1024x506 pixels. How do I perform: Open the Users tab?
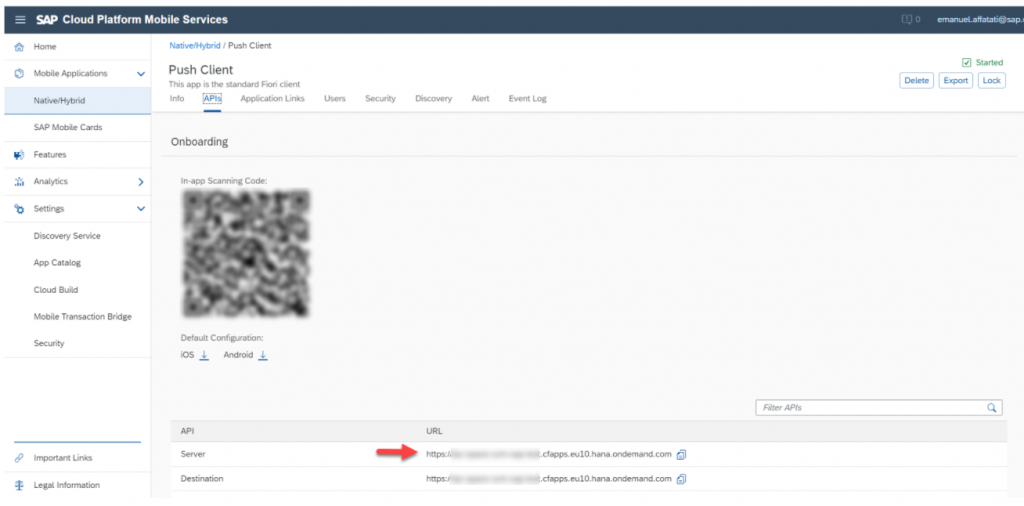point(335,99)
